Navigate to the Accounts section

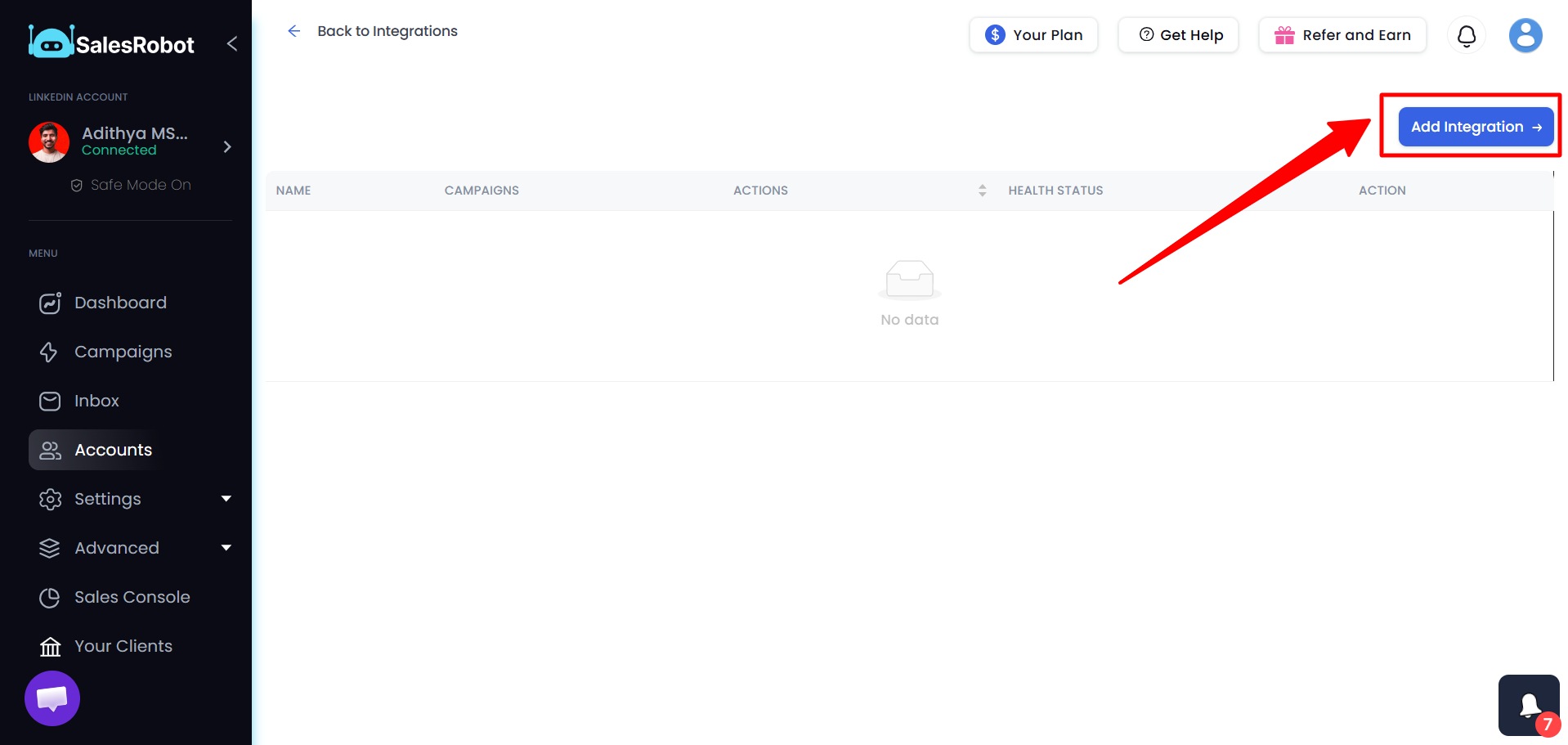pos(113,450)
